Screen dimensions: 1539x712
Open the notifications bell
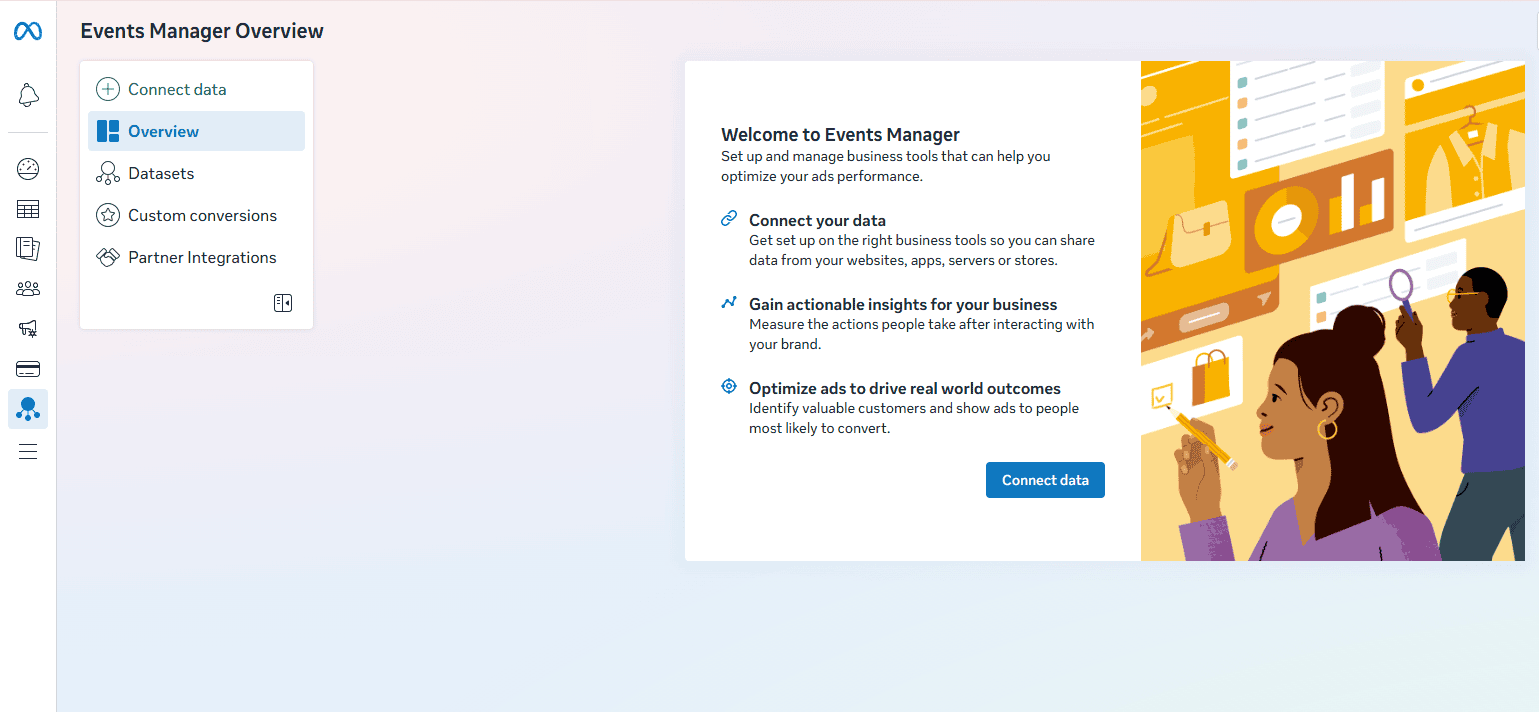[28, 96]
